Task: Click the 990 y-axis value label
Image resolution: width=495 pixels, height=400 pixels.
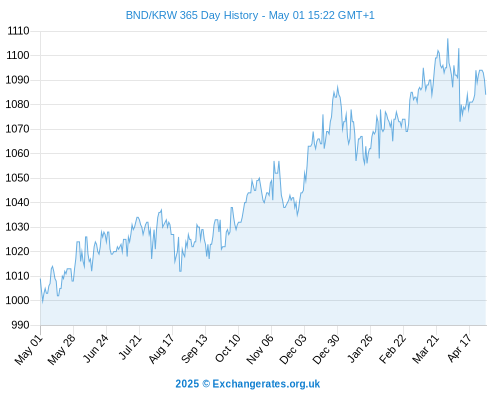Action: click(x=20, y=325)
